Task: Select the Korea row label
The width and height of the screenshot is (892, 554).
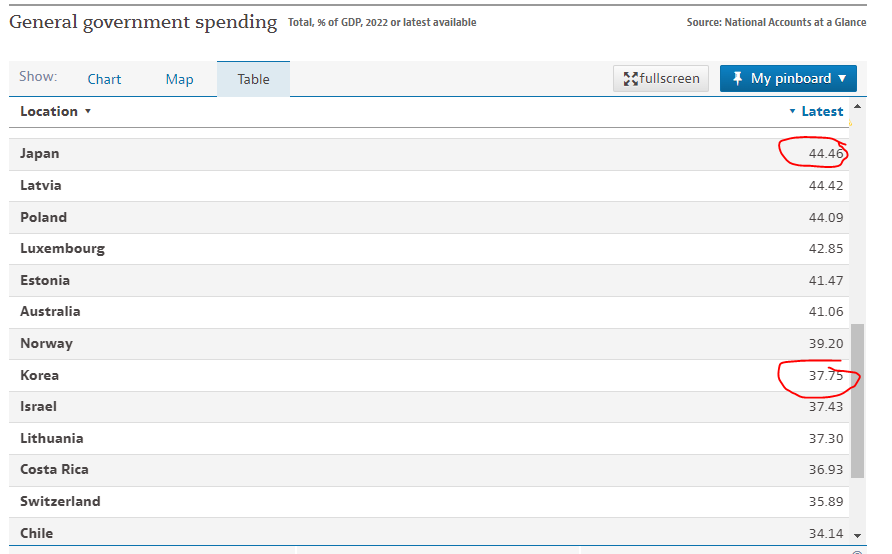Action: point(39,375)
